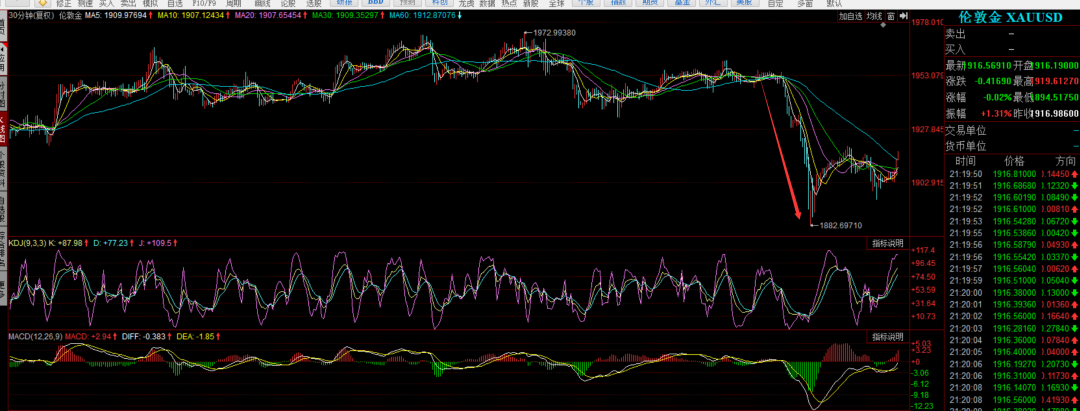
Task: Select the K线图 side tab
Action: click(x=4, y=130)
